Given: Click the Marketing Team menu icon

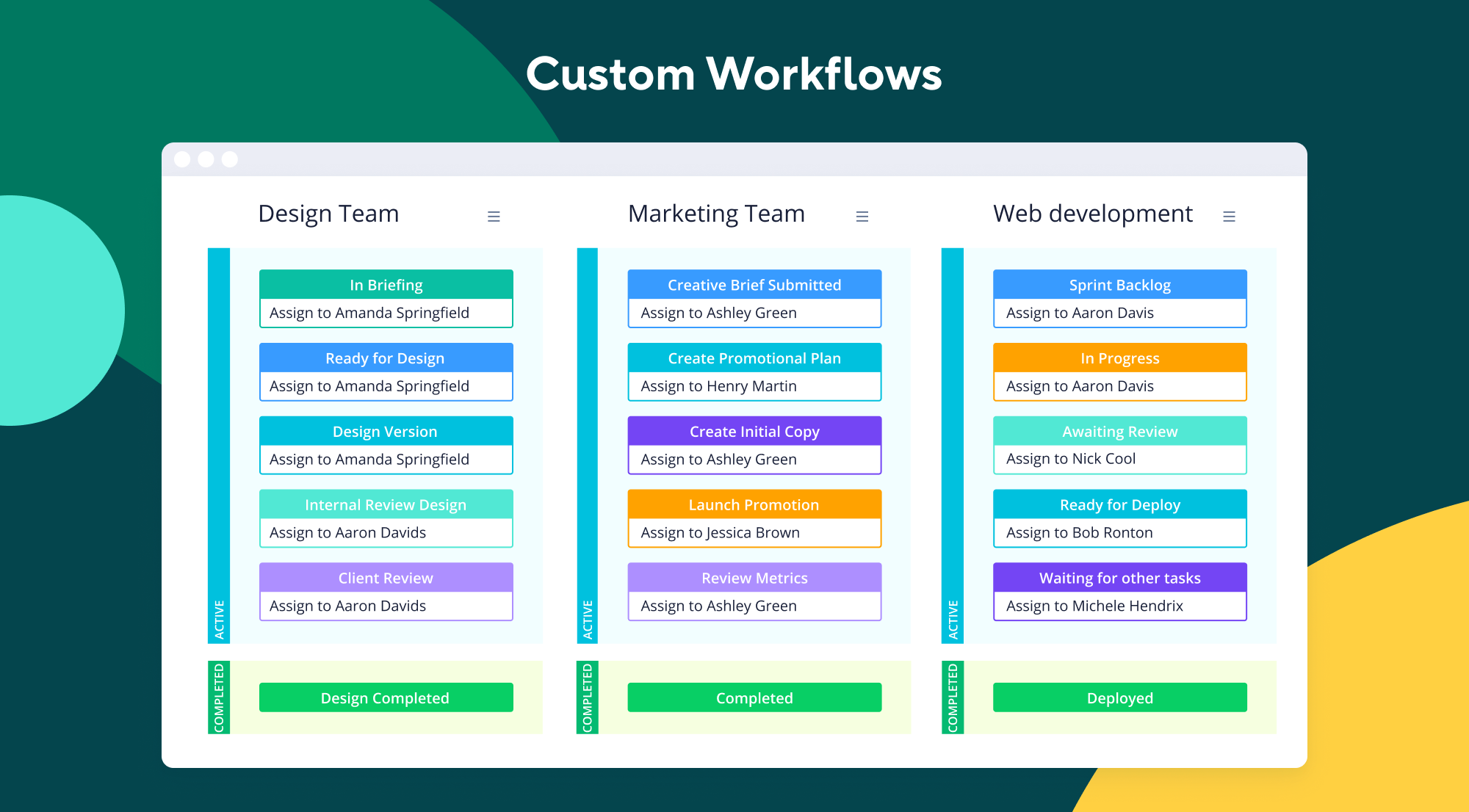Looking at the screenshot, I should coord(862,216).
